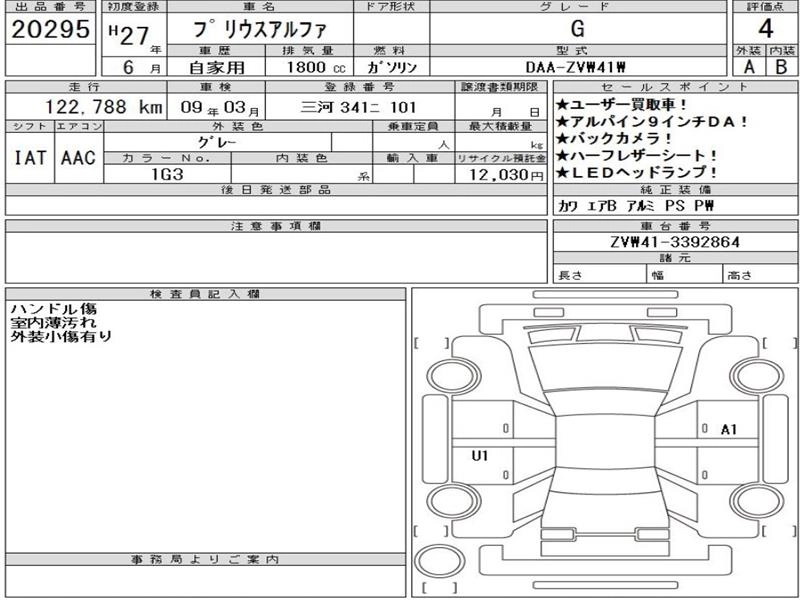This screenshot has height=600, width=800.
Task: Select the overall evaluation score 4
Action: pyautogui.click(x=765, y=29)
